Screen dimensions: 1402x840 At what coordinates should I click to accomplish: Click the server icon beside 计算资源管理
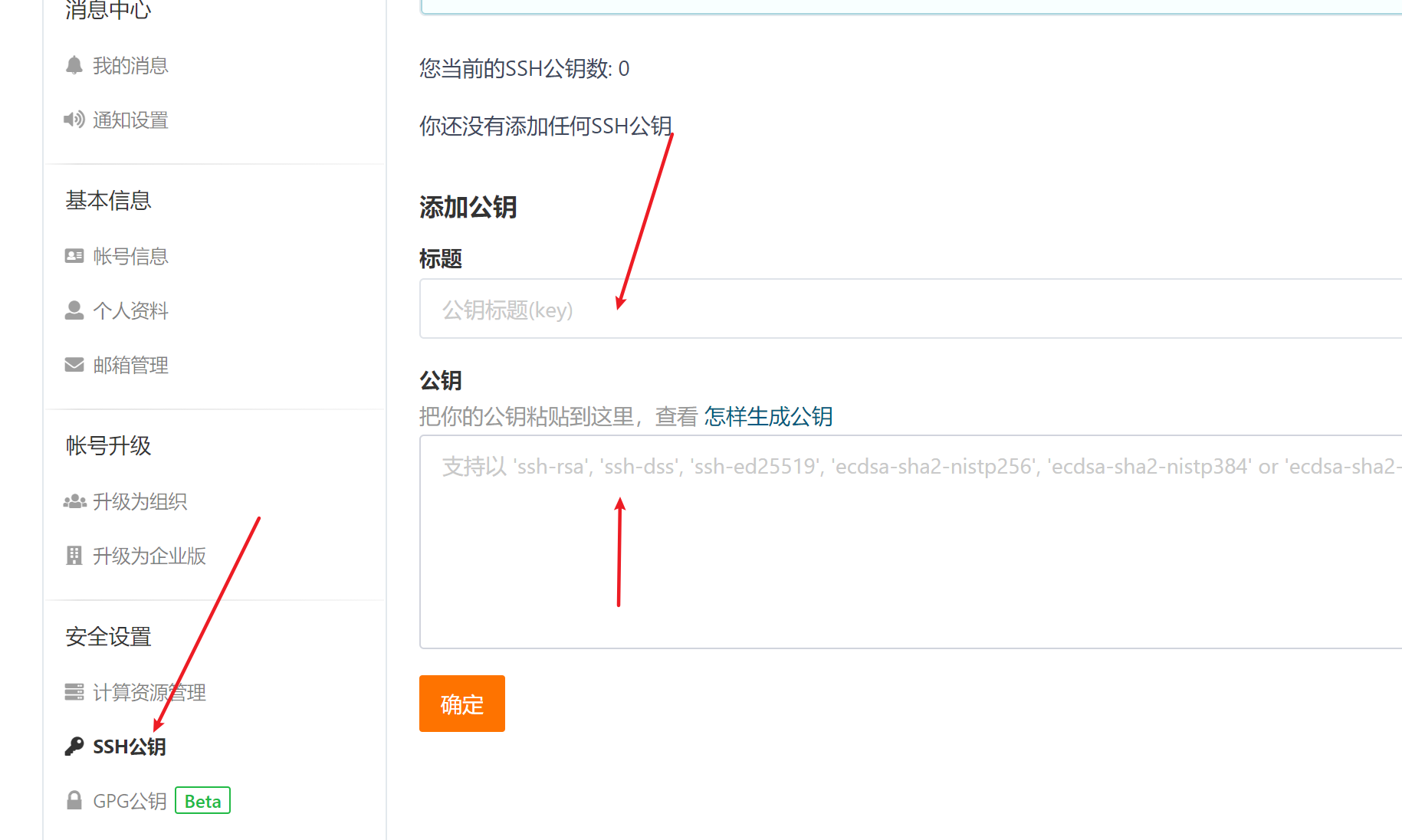click(74, 692)
